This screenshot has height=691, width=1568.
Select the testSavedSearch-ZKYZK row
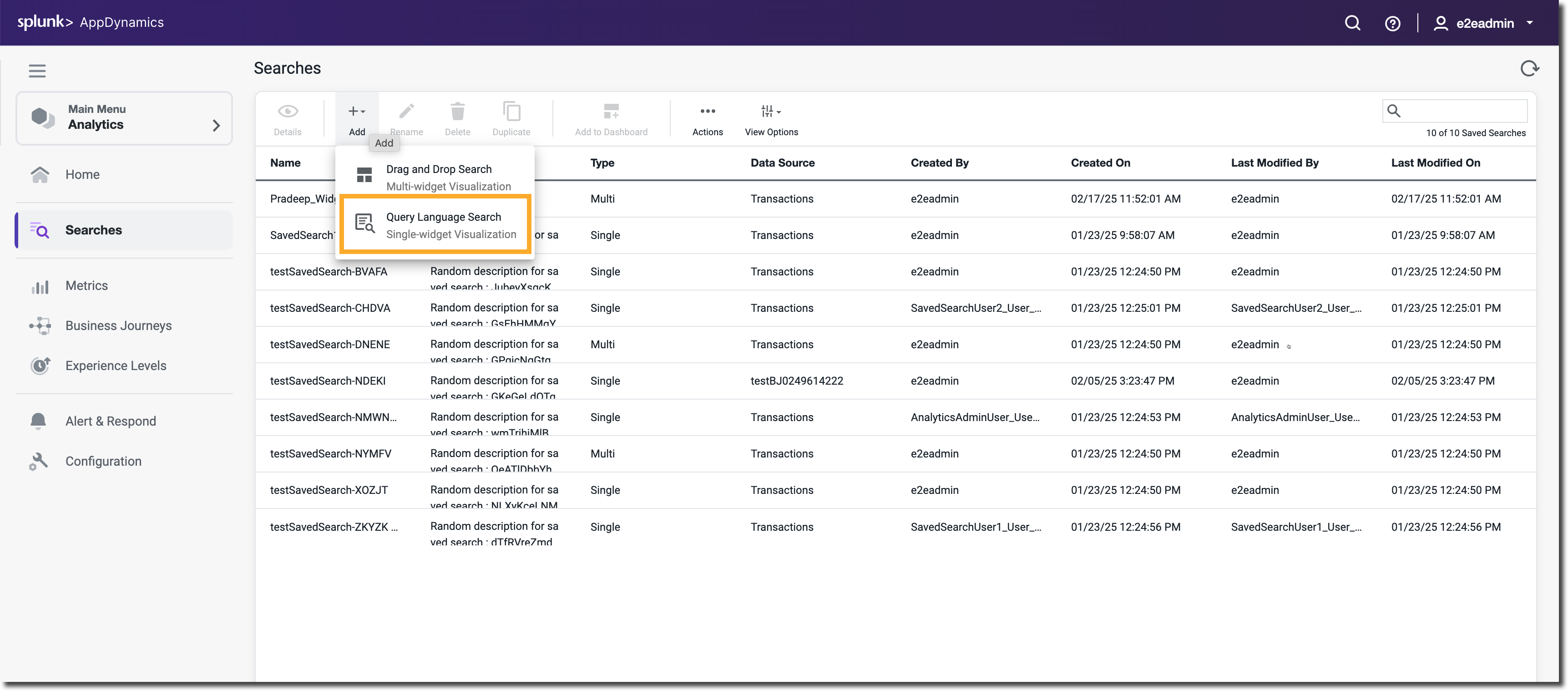tap(895, 527)
